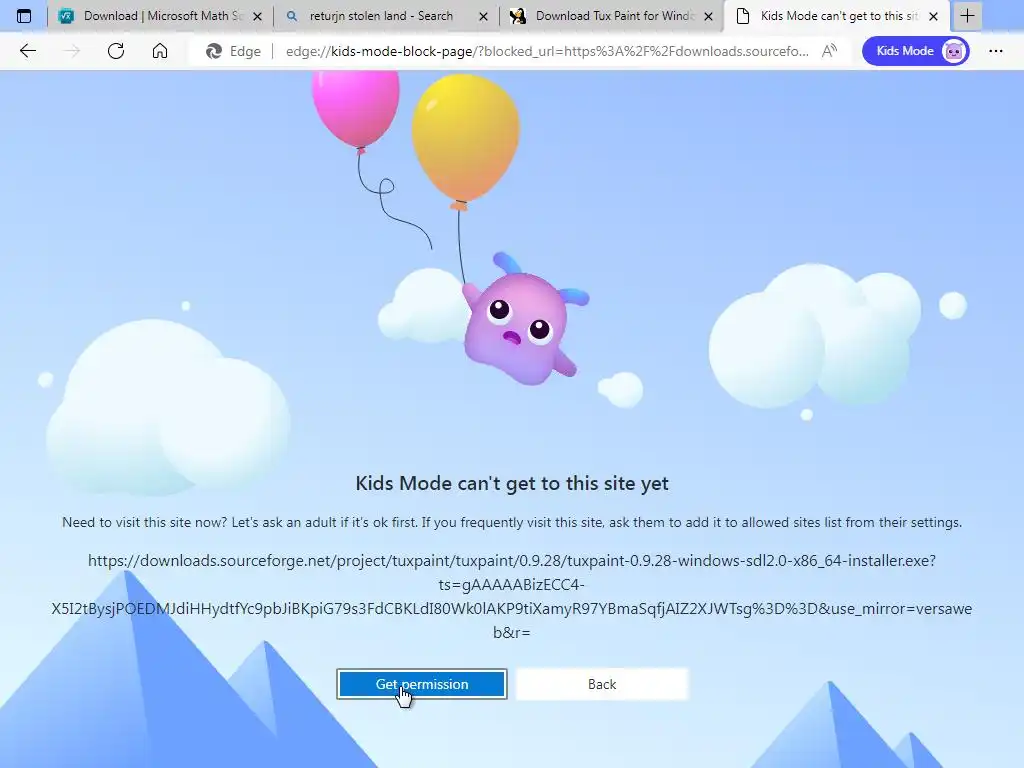
Task: Switch to returjn stolen land Search tab
Action: tap(387, 16)
